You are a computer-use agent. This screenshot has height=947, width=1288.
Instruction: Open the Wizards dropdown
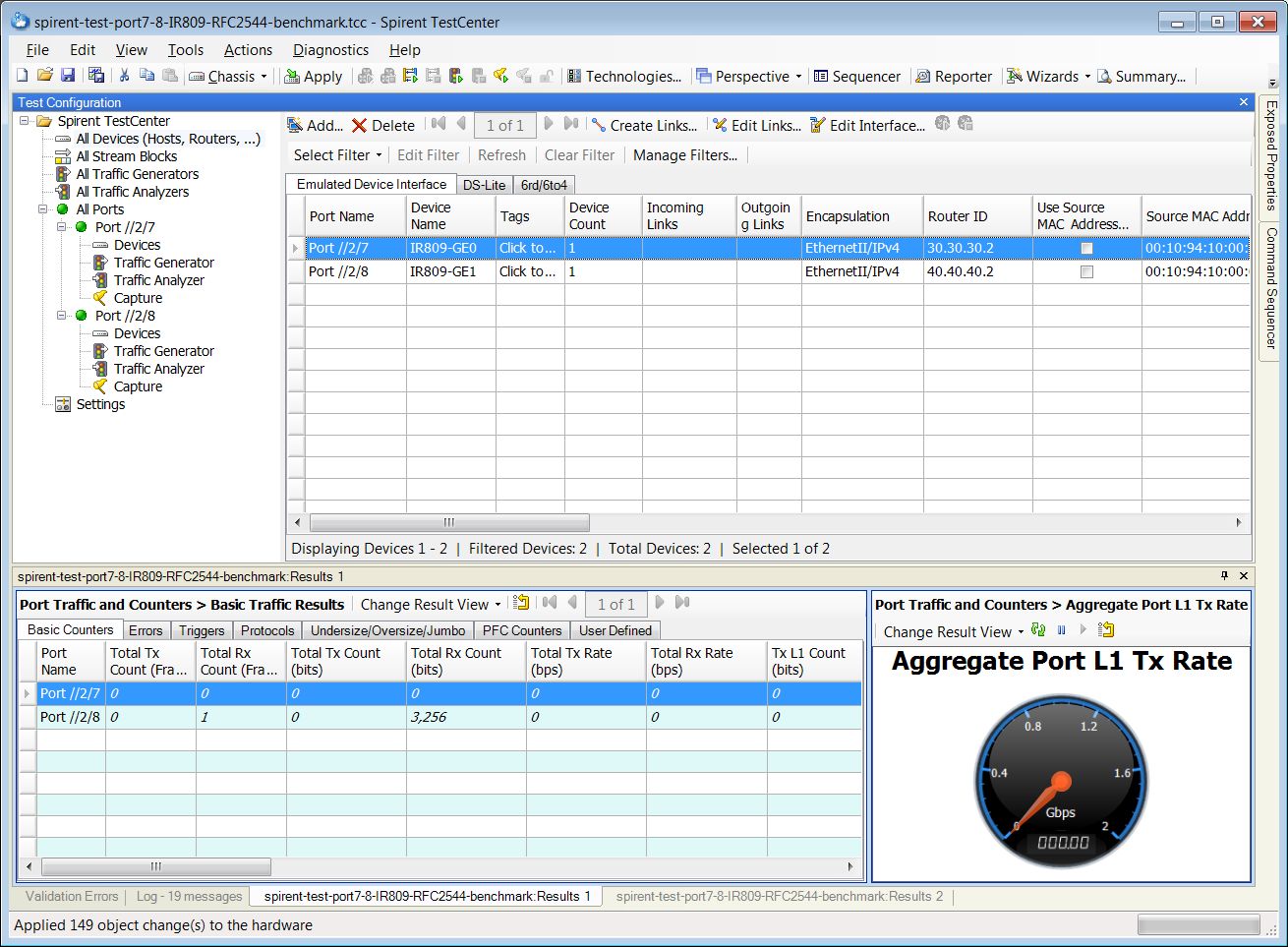tap(1049, 76)
